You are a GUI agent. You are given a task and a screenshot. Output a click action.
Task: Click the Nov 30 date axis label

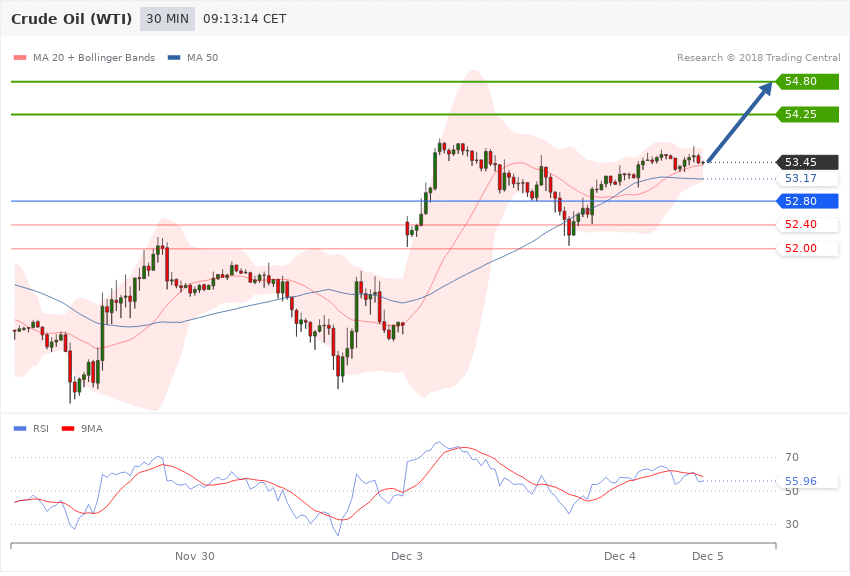click(x=195, y=556)
